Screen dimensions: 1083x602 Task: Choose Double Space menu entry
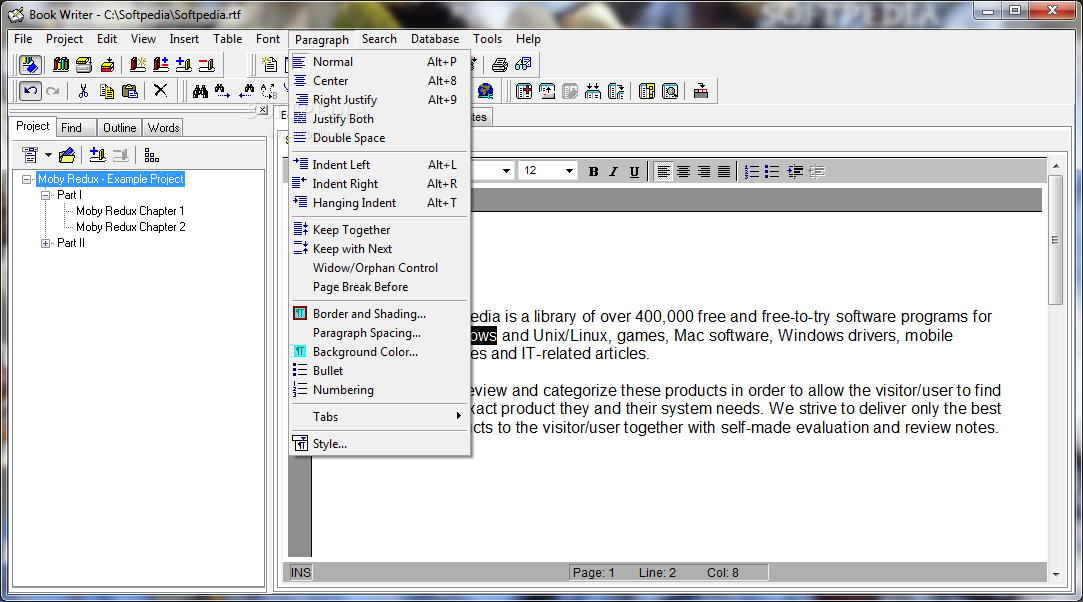[378, 138]
